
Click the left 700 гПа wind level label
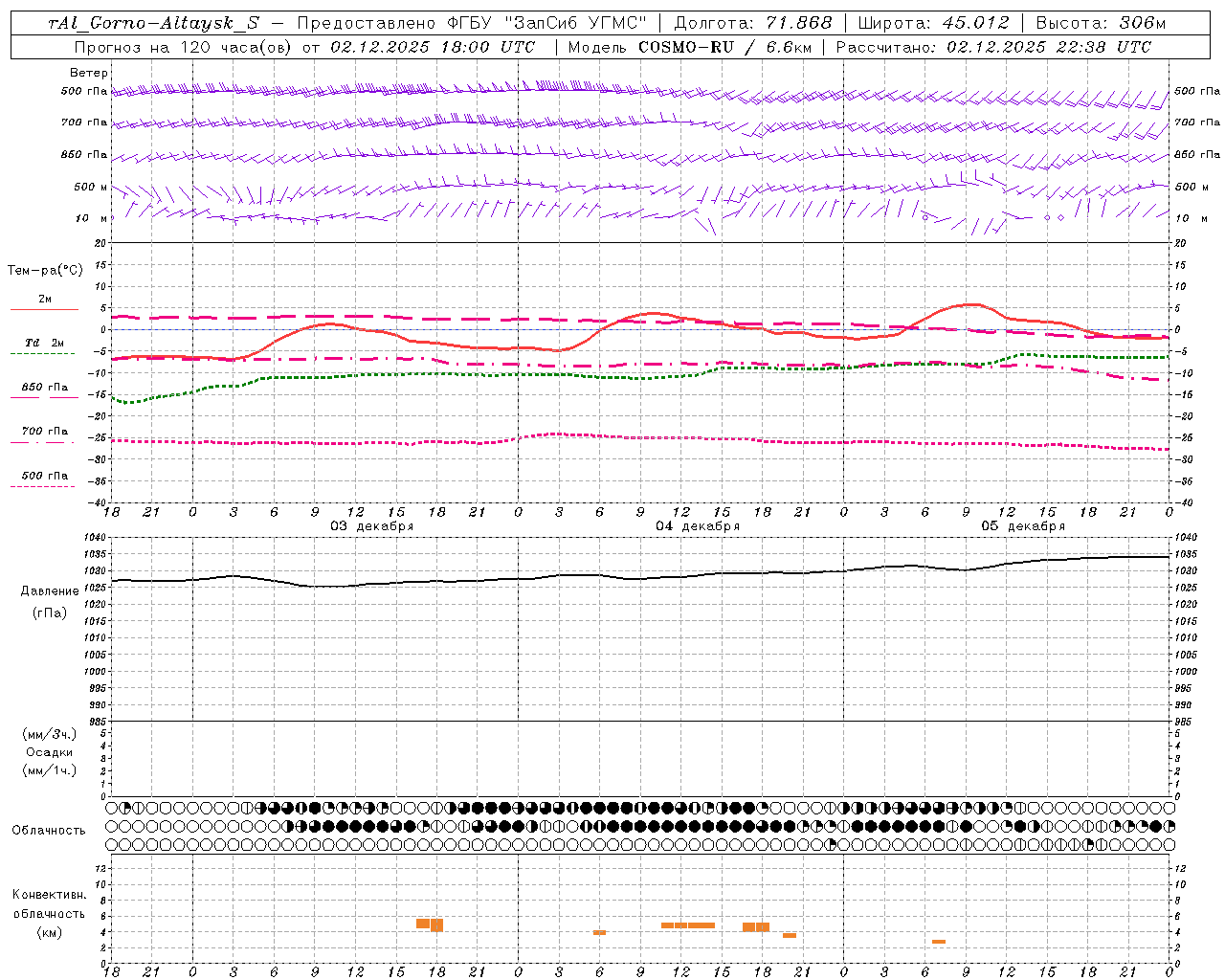[x=84, y=122]
